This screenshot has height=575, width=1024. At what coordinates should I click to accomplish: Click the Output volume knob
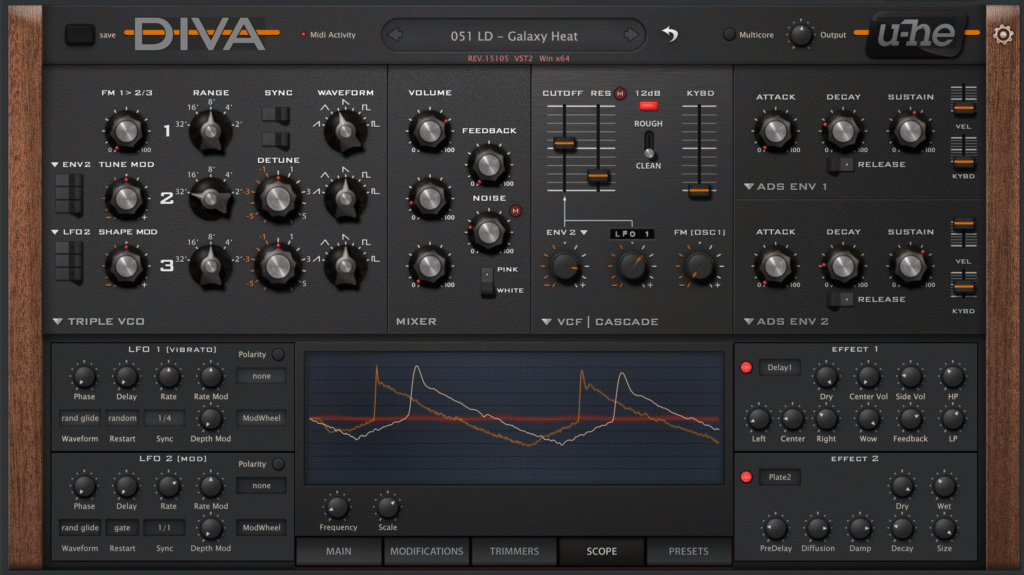tap(801, 35)
